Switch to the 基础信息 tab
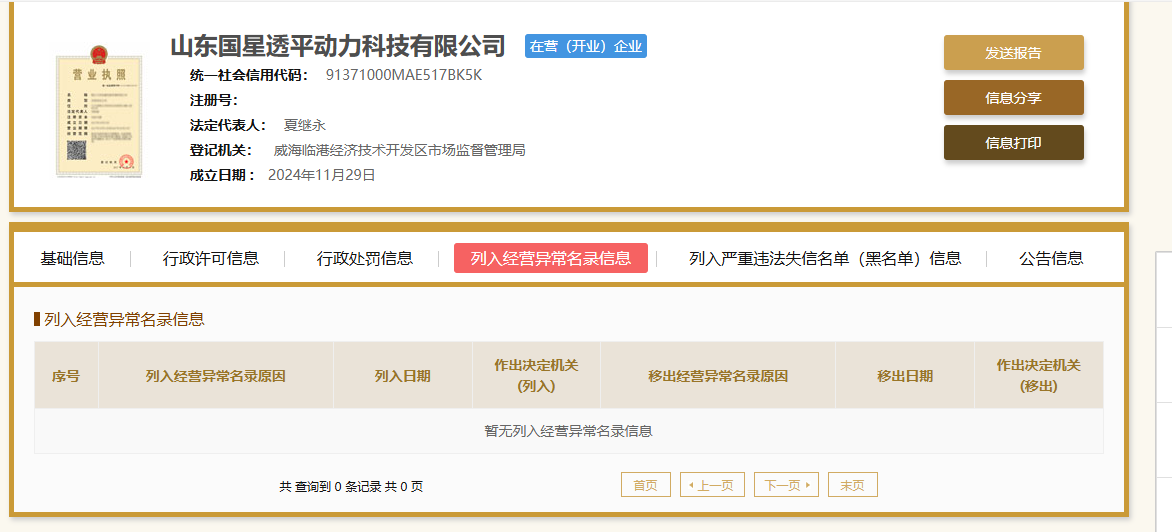Viewport: 1172px width, 532px height. coord(73,259)
